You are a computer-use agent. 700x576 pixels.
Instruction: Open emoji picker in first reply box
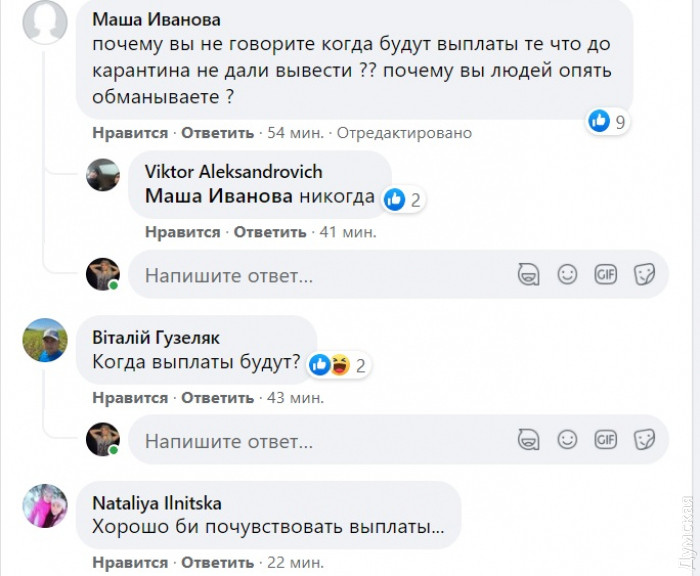(567, 274)
